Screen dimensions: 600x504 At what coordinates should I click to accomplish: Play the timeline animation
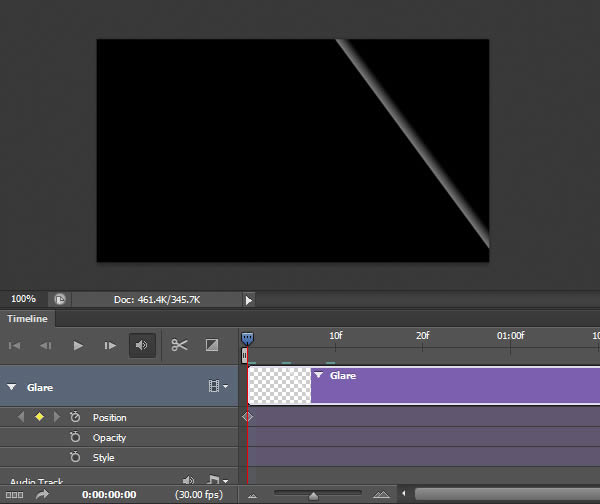pos(78,346)
